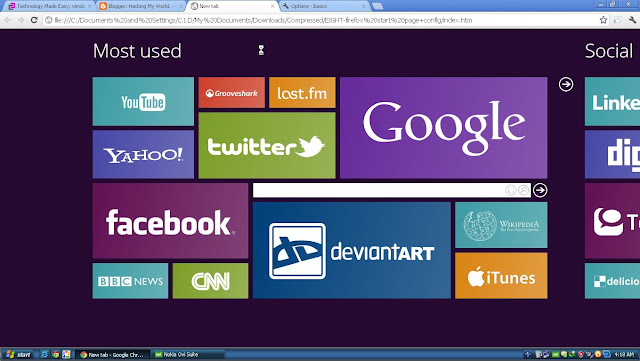Viewport: 640px width, 361px height.
Task: Click the magnifier icon inside the search box
Action: pos(523,190)
